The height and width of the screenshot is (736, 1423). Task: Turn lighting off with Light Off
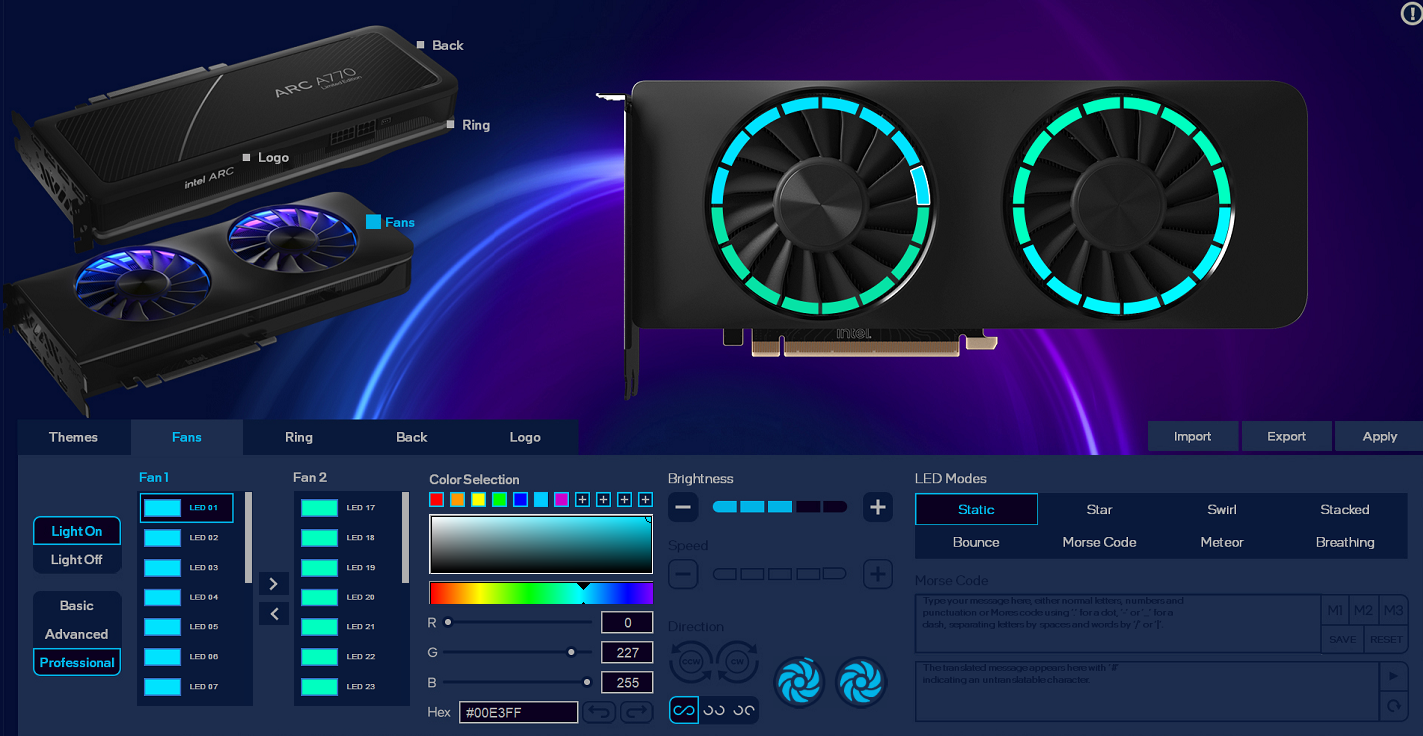click(x=77, y=560)
